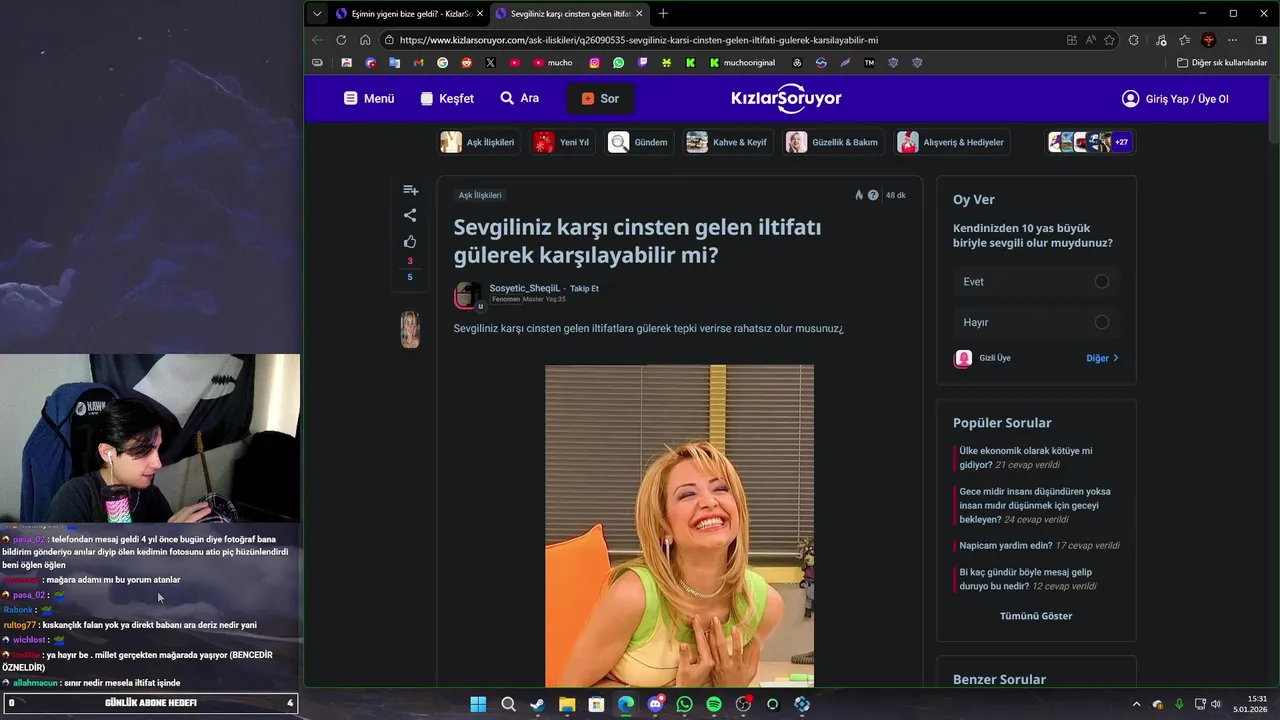The image size is (1280, 720).
Task: Go to KızlarSoruyor home logo
Action: pos(786,98)
